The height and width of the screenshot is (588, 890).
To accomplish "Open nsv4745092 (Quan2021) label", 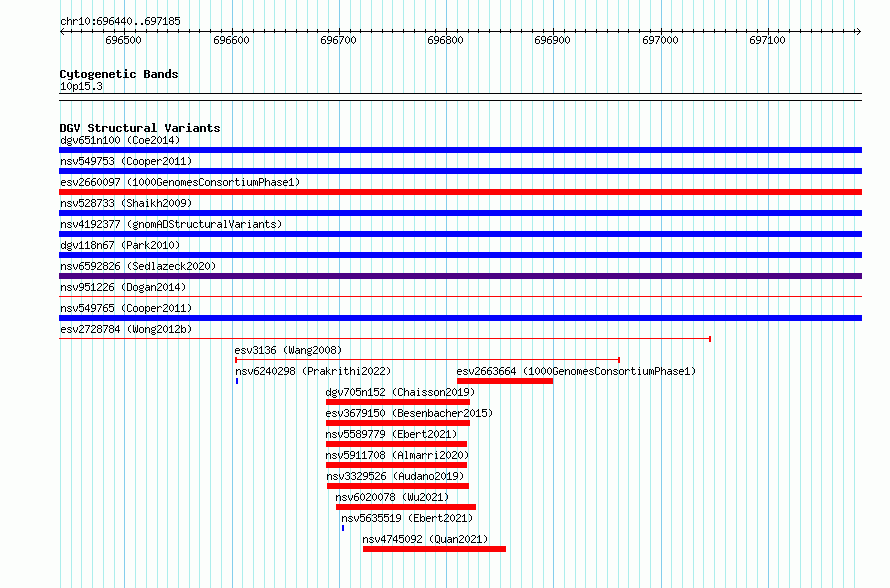I will pos(425,539).
